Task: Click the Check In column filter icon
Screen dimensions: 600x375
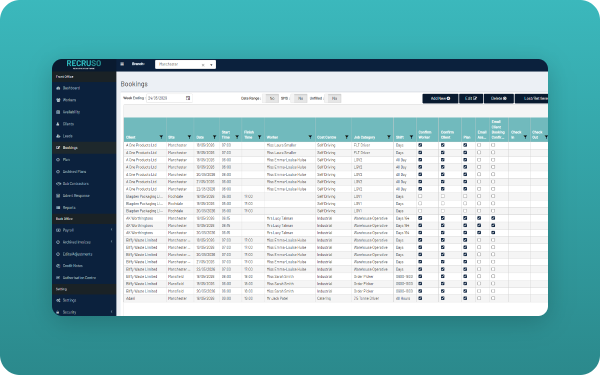Action: click(525, 137)
